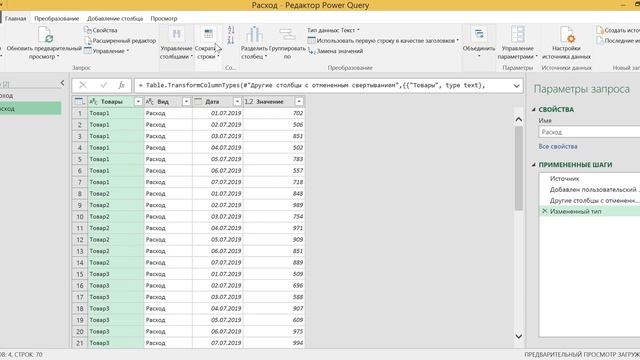The image size is (640, 360).
Task: Open the Data Type: Text dropdown
Action: coord(333,30)
